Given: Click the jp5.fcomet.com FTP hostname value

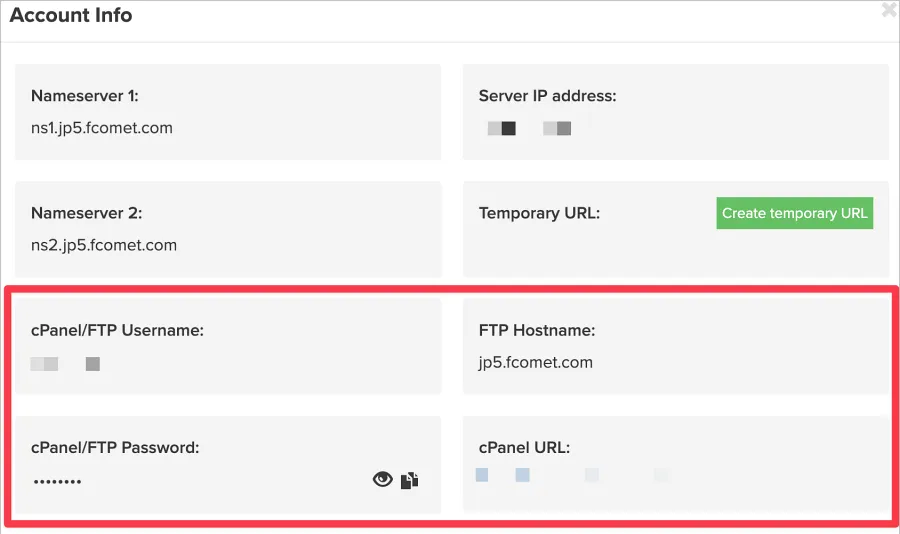Looking at the screenshot, I should click(536, 362).
